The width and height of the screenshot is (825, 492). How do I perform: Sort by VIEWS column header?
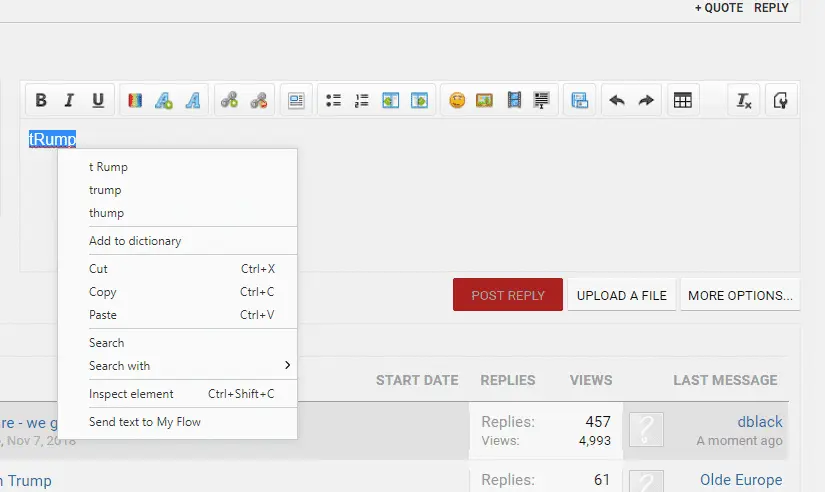(591, 380)
